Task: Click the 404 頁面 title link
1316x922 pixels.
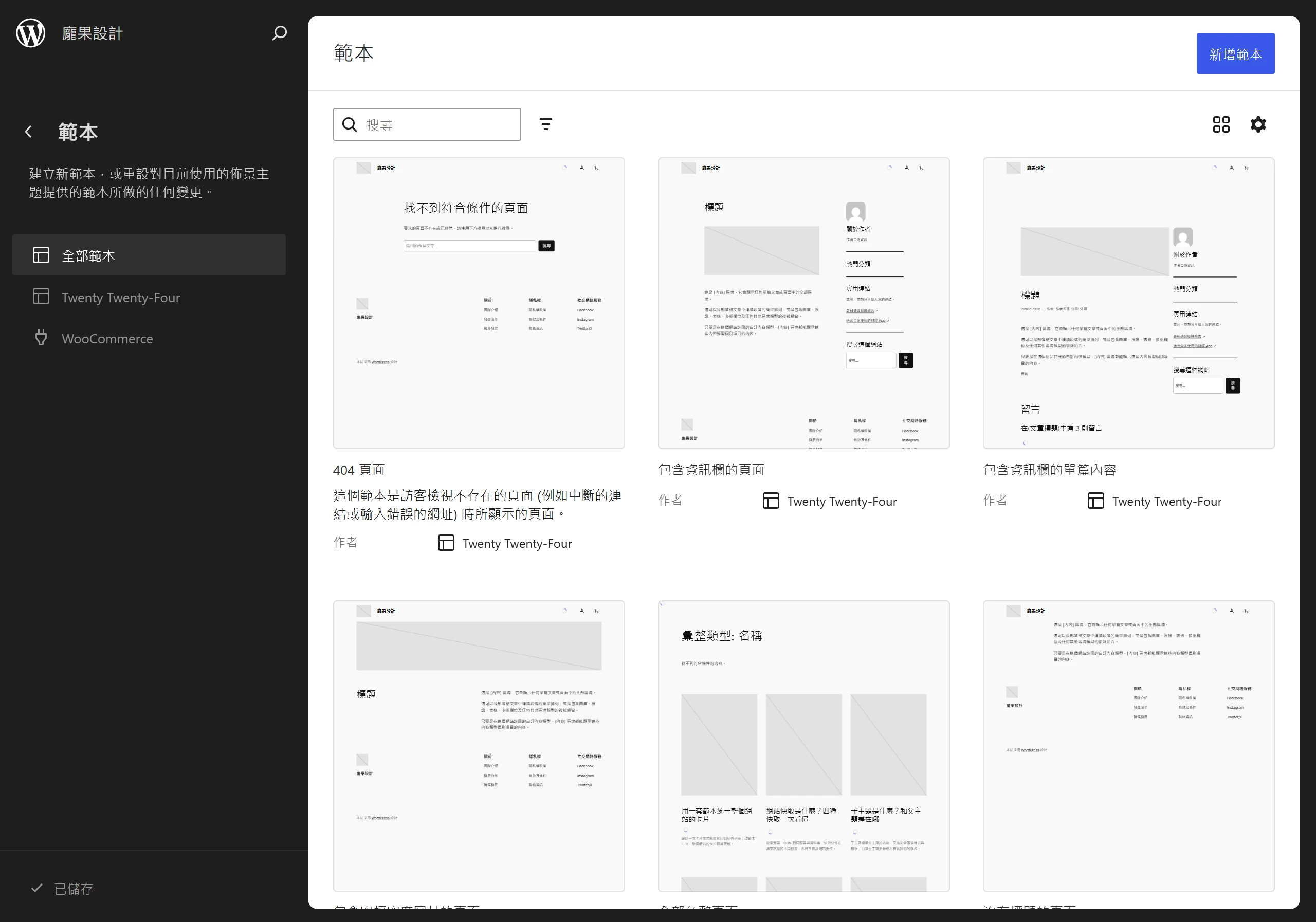Action: pyautogui.click(x=359, y=470)
